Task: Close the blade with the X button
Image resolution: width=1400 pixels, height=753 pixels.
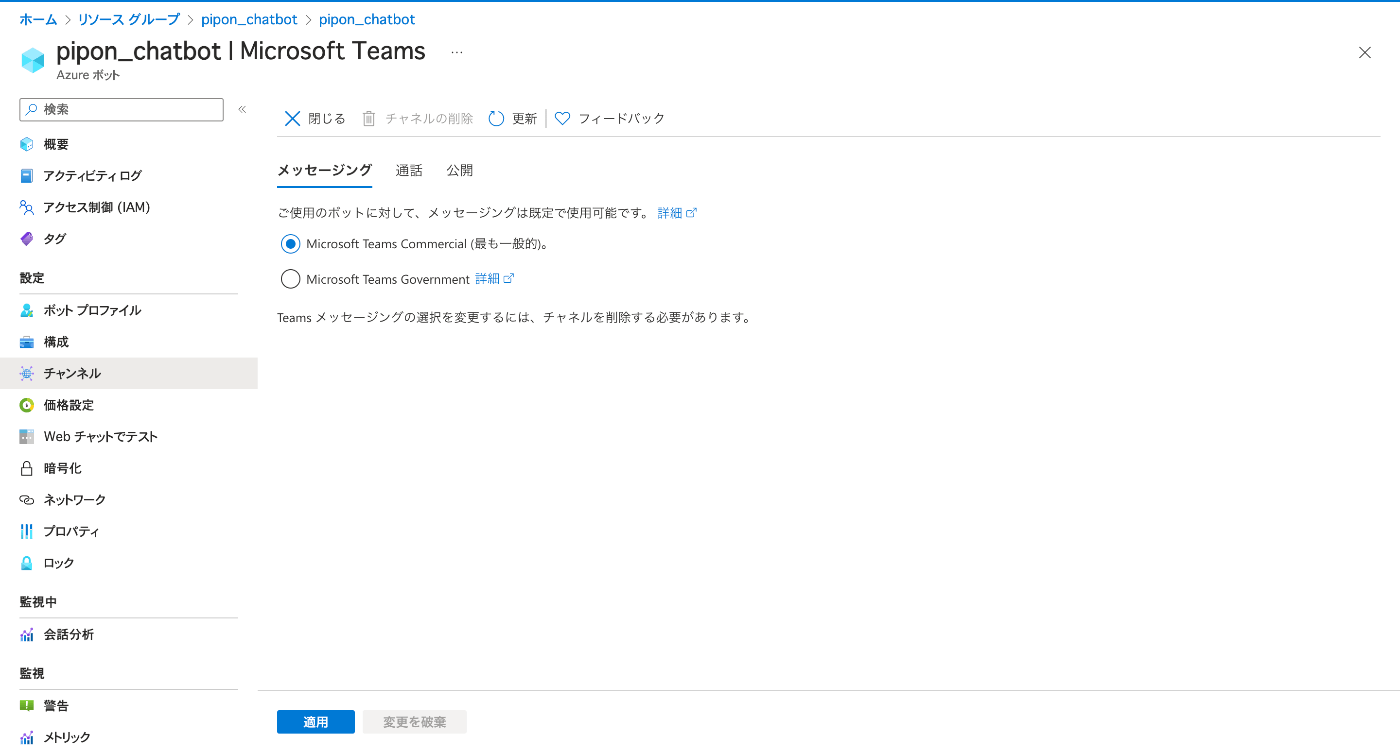Action: 1365,53
